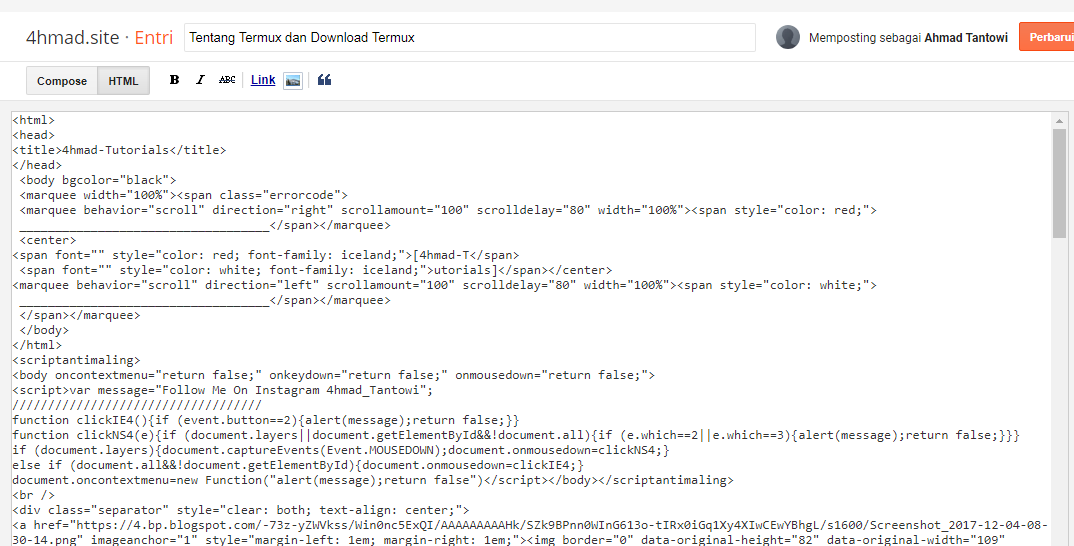The width and height of the screenshot is (1074, 546).
Task: Click the orange Perbarui update button
Action: (x=1047, y=37)
